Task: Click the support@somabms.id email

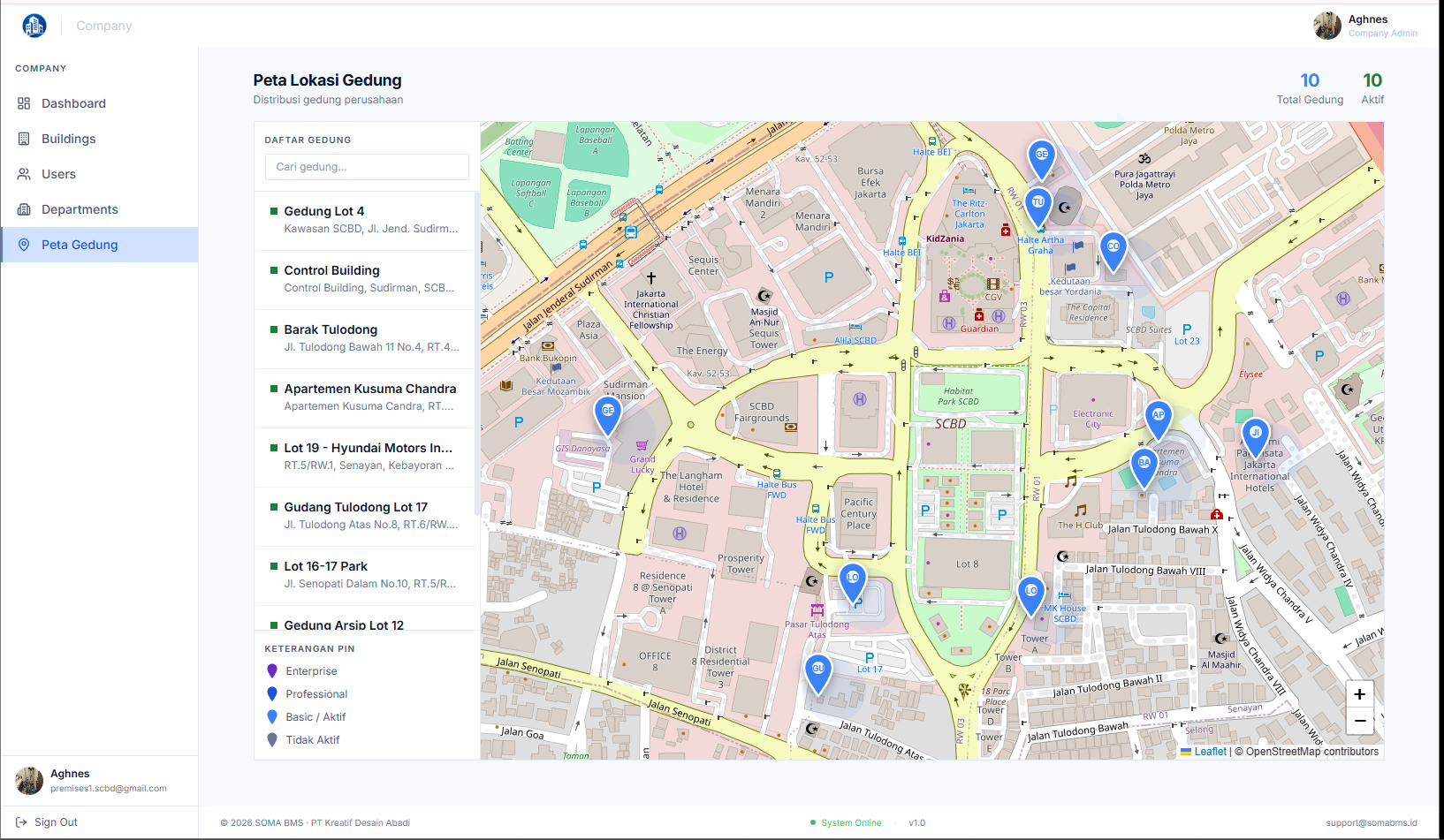Action: (x=1372, y=823)
